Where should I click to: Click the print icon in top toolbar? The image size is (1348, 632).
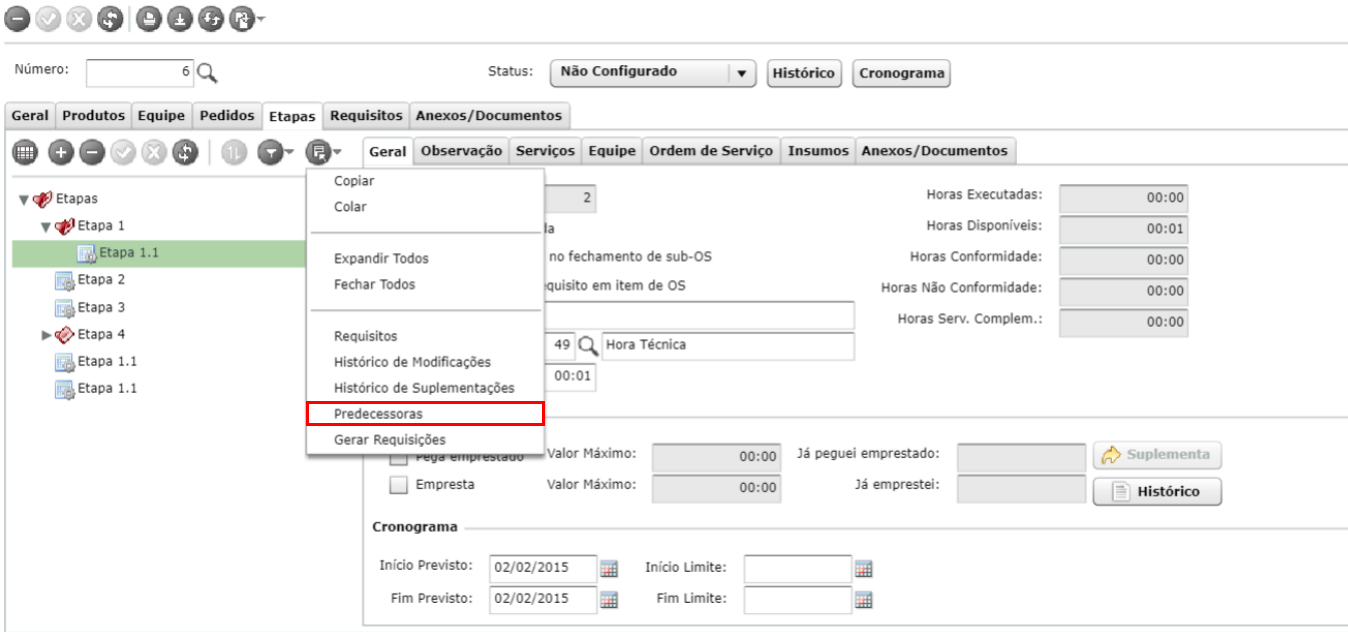(x=147, y=19)
